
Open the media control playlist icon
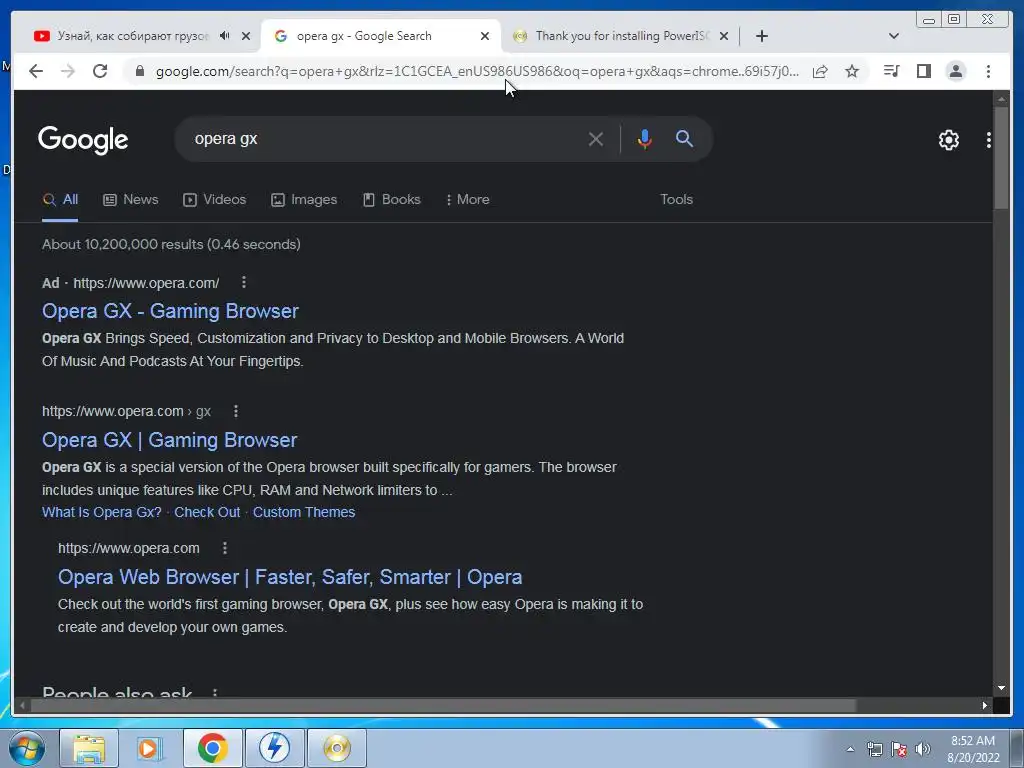pyautogui.click(x=891, y=71)
